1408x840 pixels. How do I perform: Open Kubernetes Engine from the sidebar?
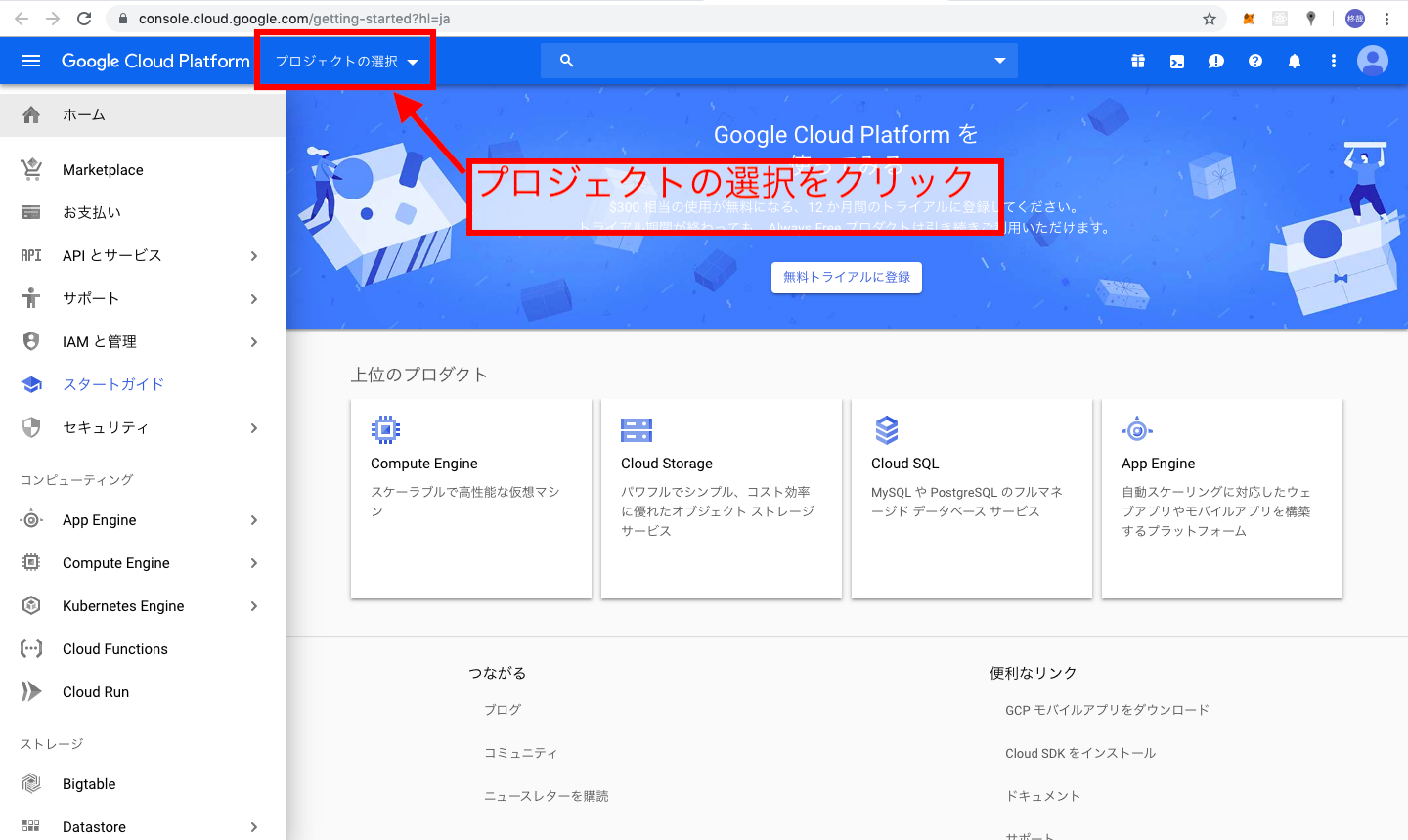pos(123,605)
